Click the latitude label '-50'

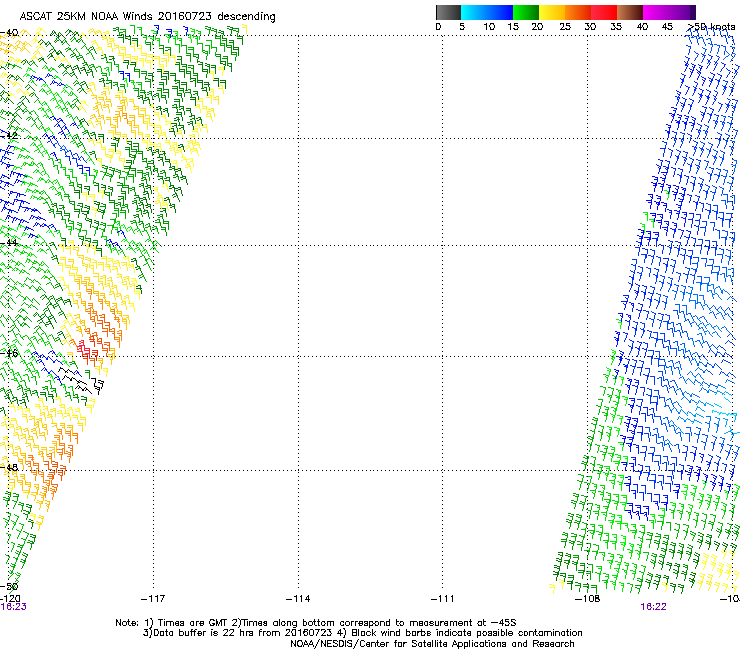pos(9,586)
